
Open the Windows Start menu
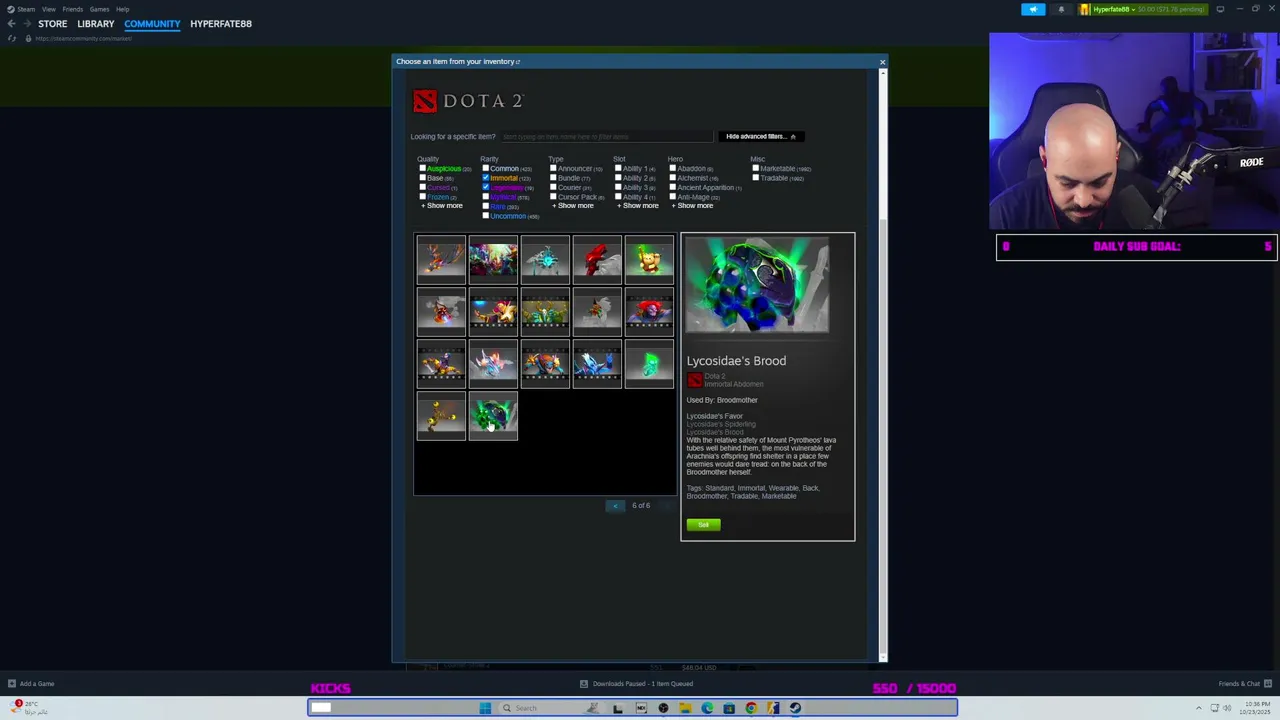pyautogui.click(x=485, y=708)
